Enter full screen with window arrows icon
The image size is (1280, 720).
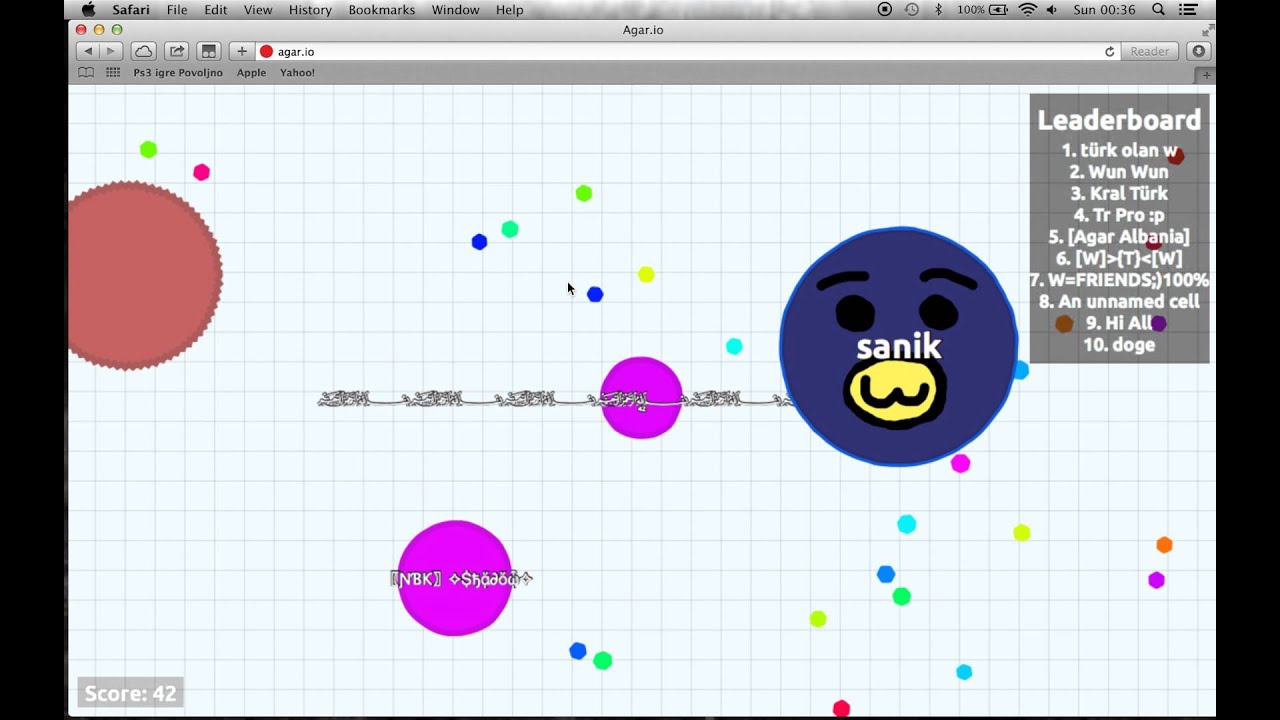tap(1207, 30)
